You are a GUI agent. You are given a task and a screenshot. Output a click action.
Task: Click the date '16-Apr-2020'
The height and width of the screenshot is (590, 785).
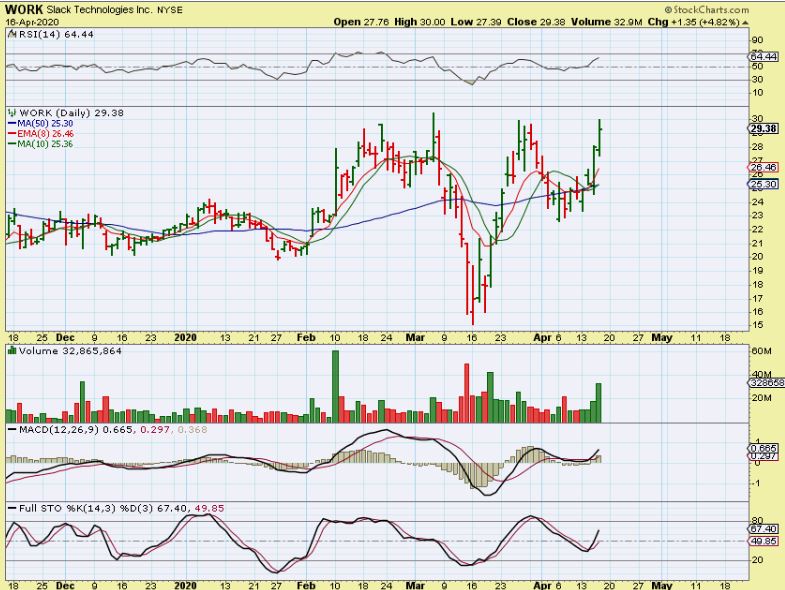click(x=32, y=23)
